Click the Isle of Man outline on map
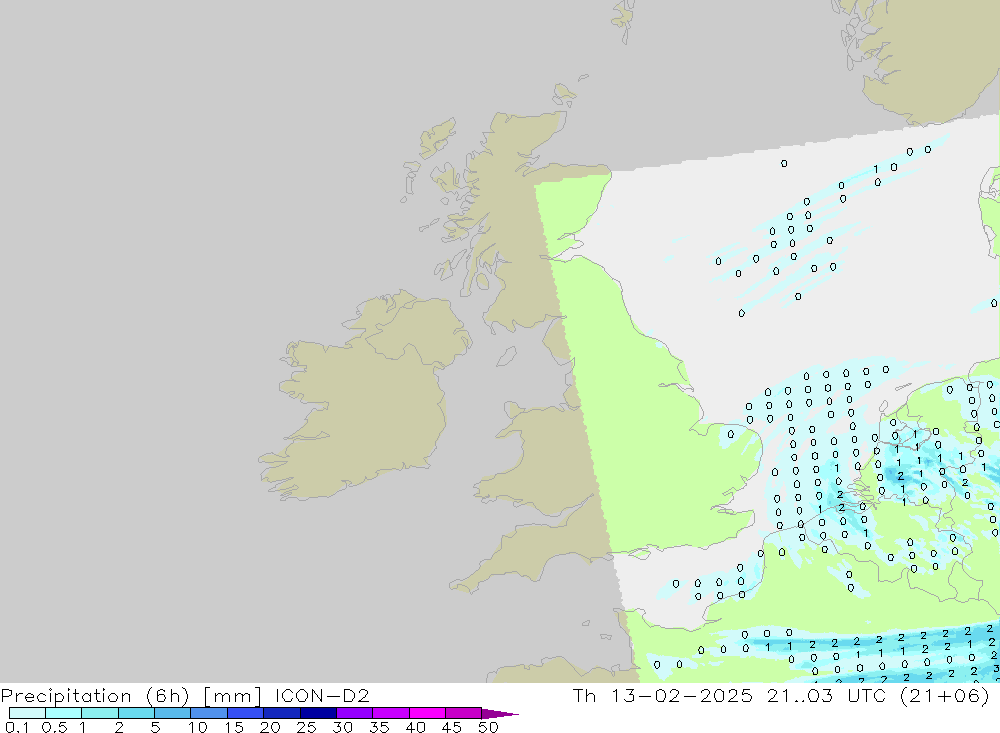Image resolution: width=1000 pixels, height=733 pixels. (x=506, y=356)
